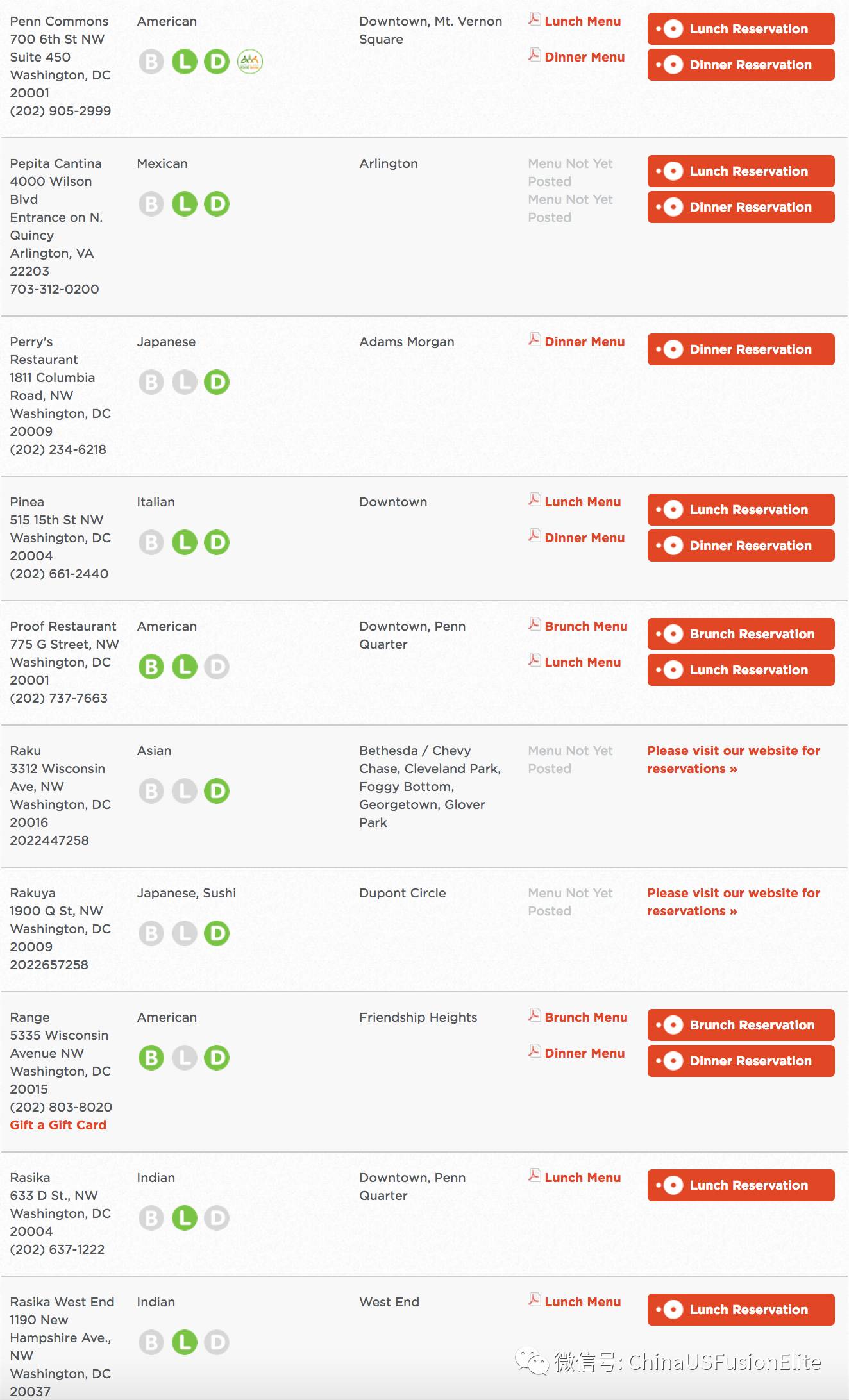Book Penn Commons Lunch Reservation

click(741, 29)
